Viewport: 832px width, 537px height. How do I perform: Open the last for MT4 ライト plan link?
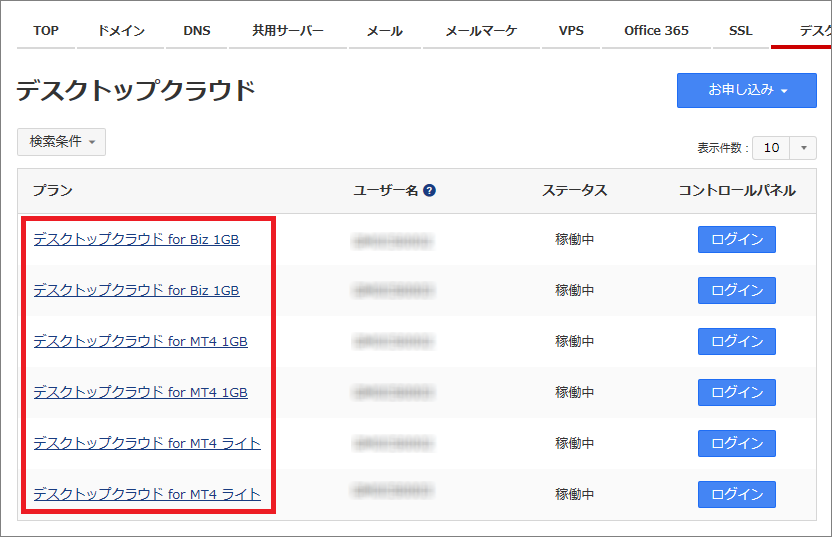click(x=147, y=494)
